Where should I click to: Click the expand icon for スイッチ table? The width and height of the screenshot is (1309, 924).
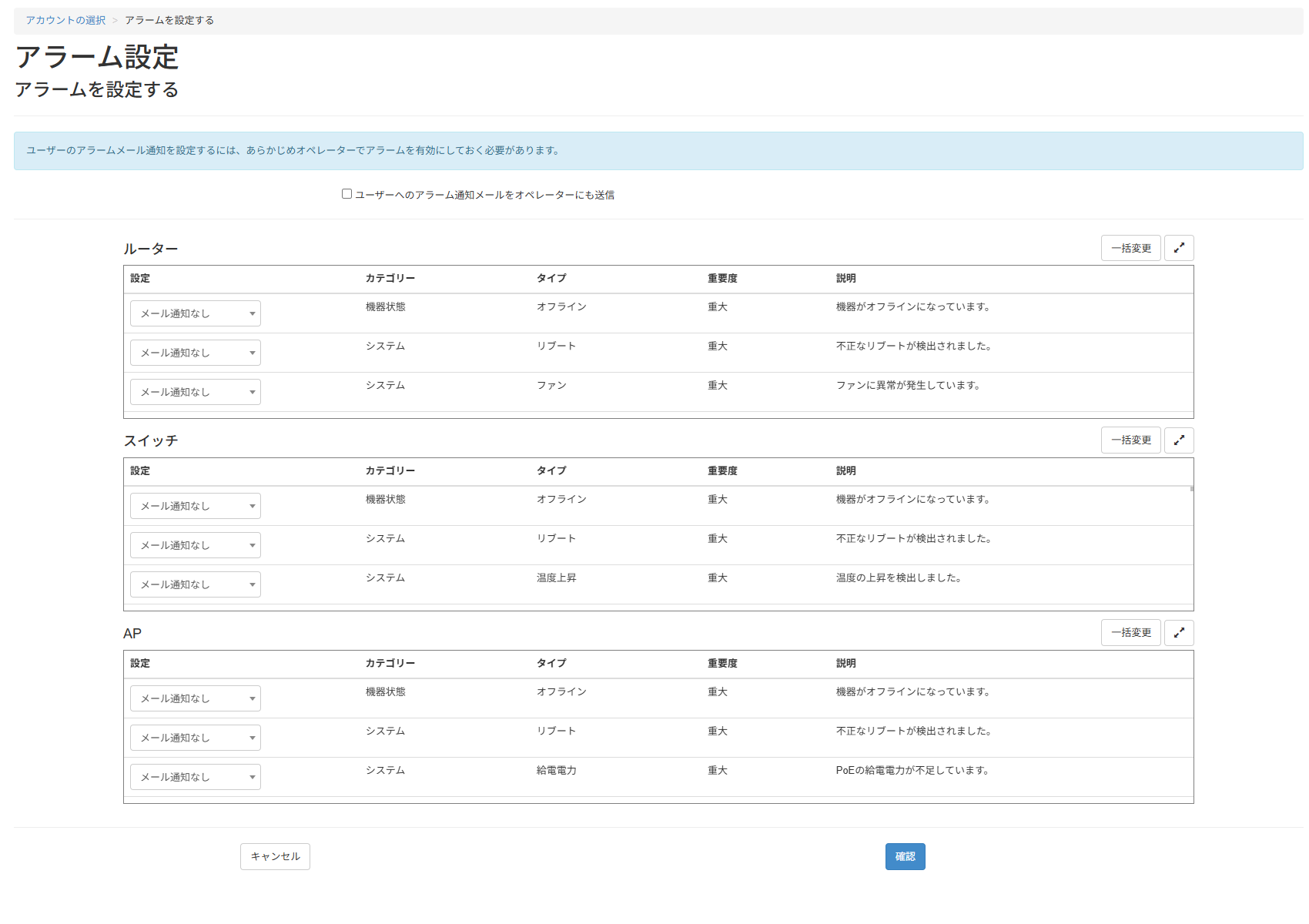point(1178,440)
